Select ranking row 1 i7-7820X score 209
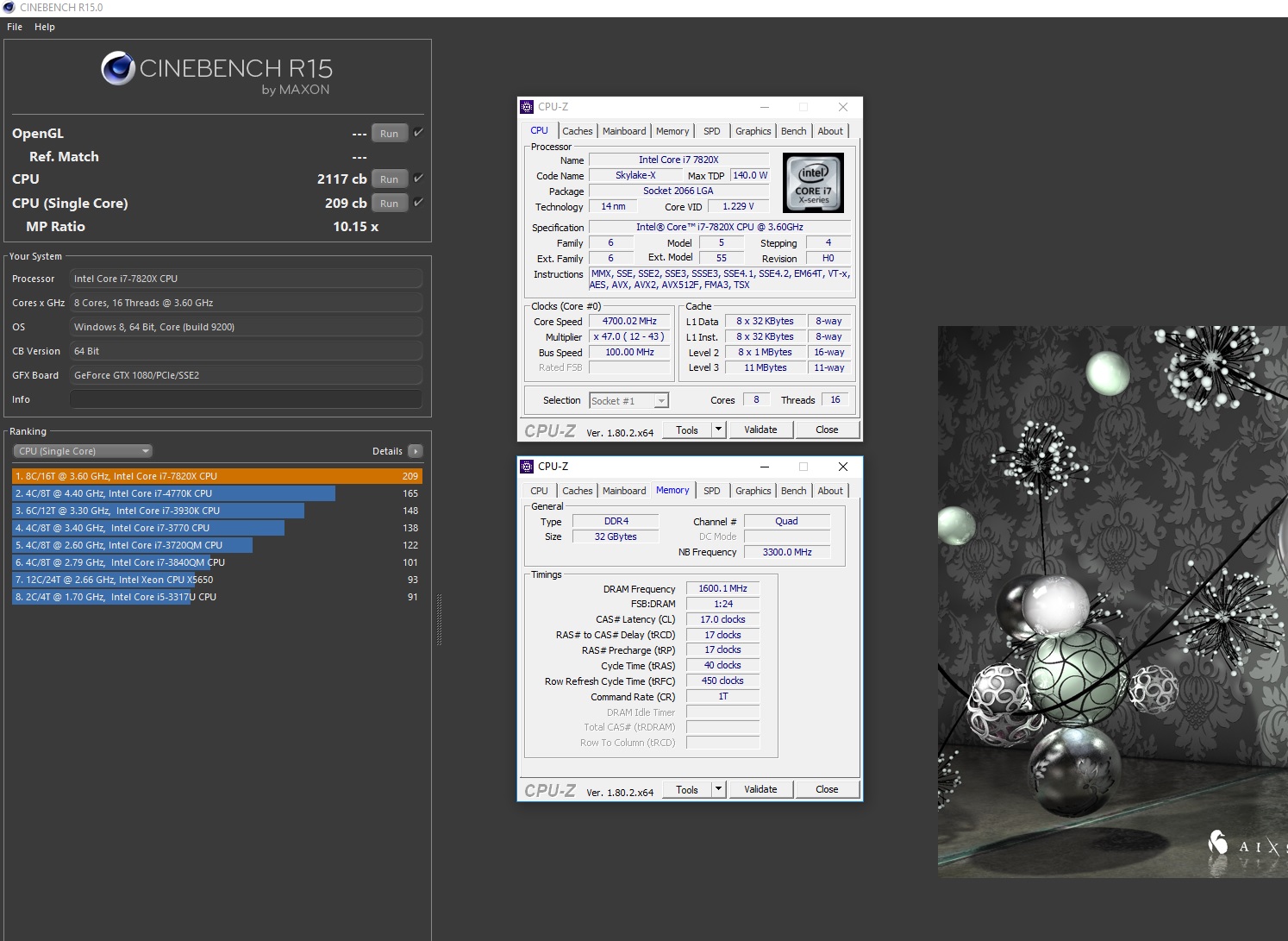Screen dimensions: 1288x941 coord(217,476)
